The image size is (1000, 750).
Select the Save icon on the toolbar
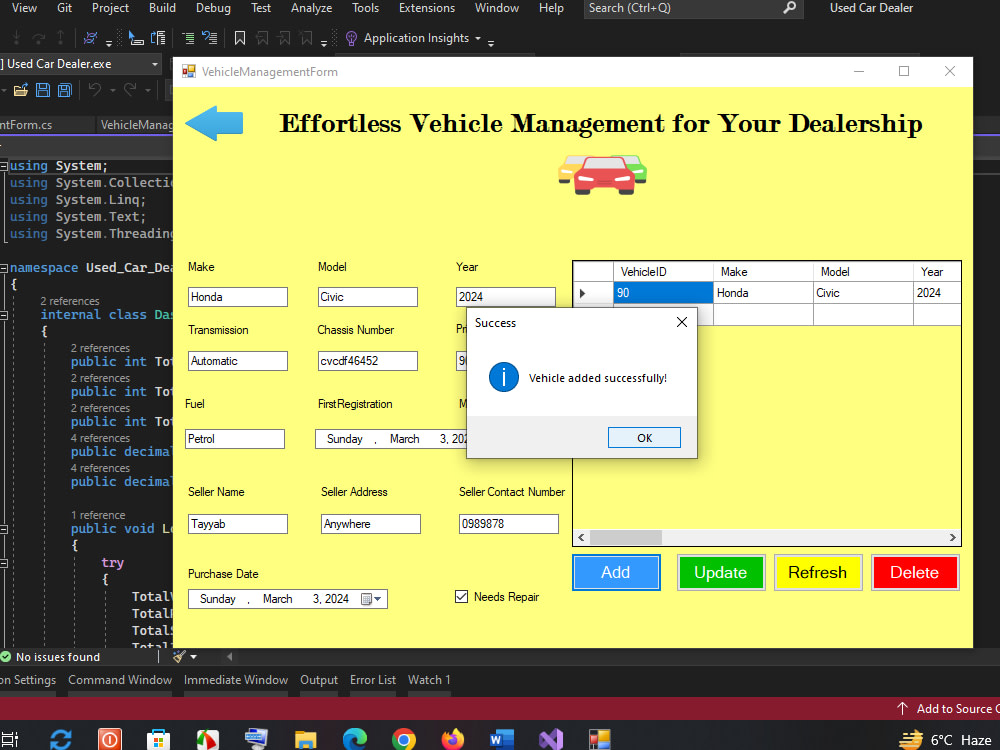(44, 90)
